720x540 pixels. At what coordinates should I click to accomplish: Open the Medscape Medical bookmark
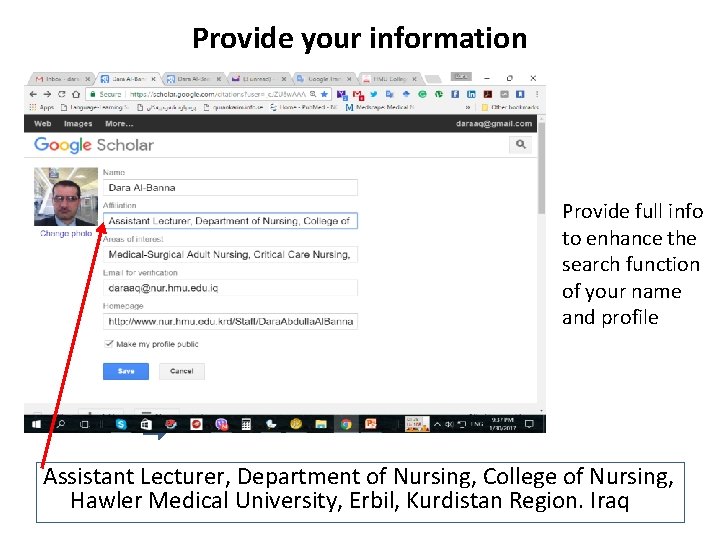380,107
